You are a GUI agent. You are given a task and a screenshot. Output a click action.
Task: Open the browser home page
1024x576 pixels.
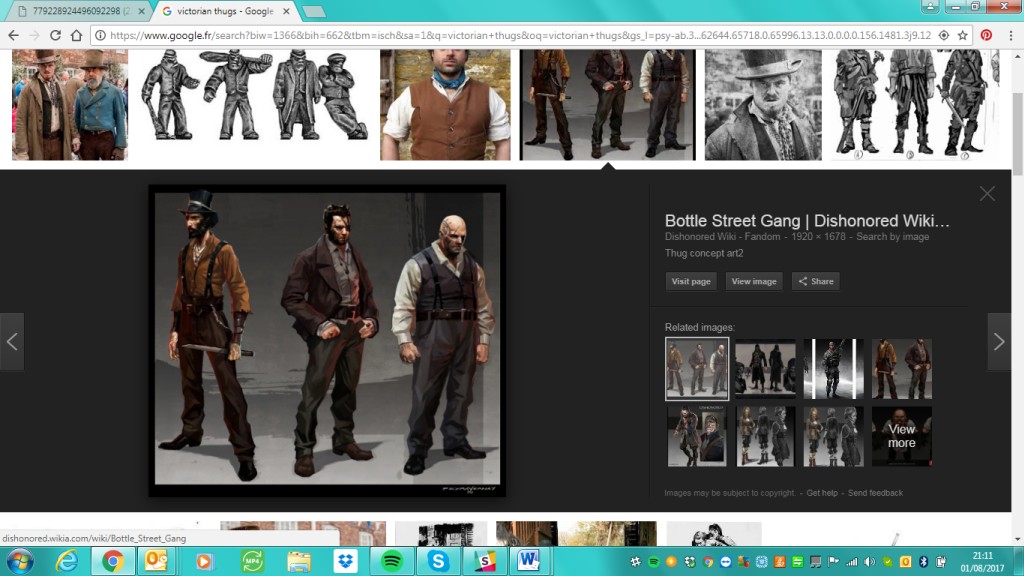coord(76,35)
